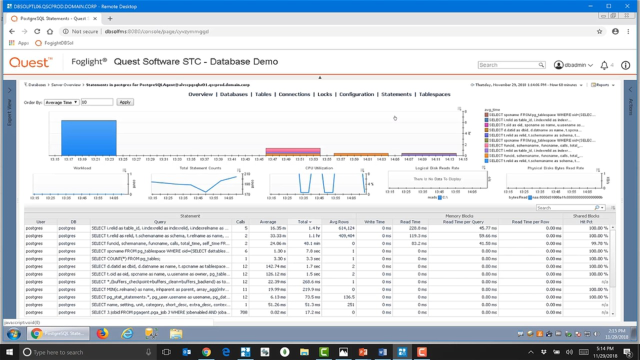Viewport: 640px width, 360px height.
Task: Open Task View on the Windows 10 taskbar
Action: [166, 352]
